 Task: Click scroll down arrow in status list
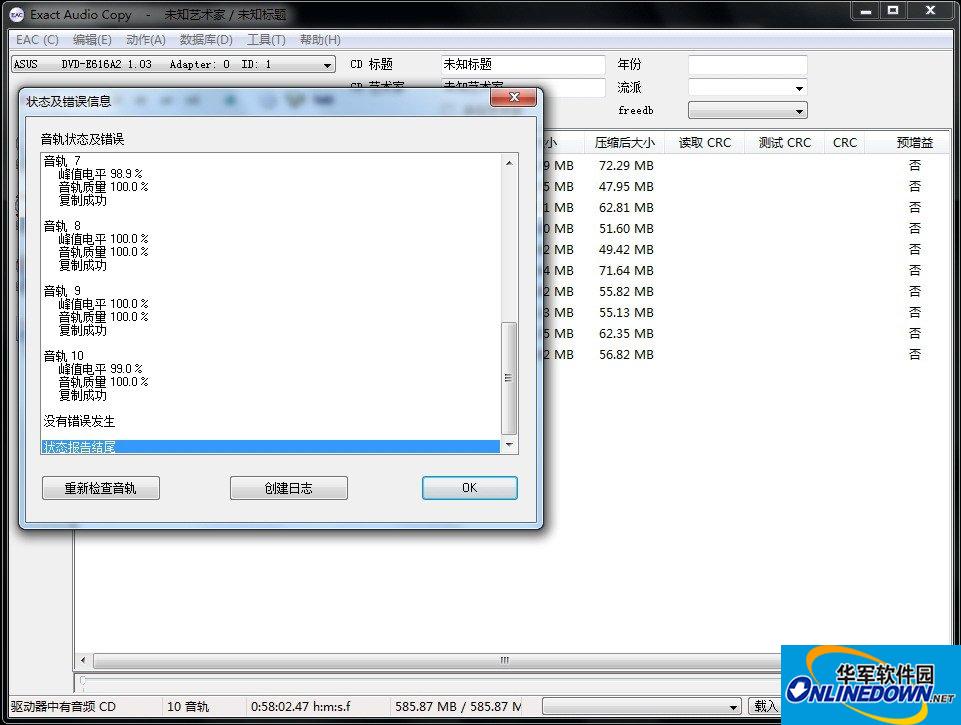coord(509,444)
